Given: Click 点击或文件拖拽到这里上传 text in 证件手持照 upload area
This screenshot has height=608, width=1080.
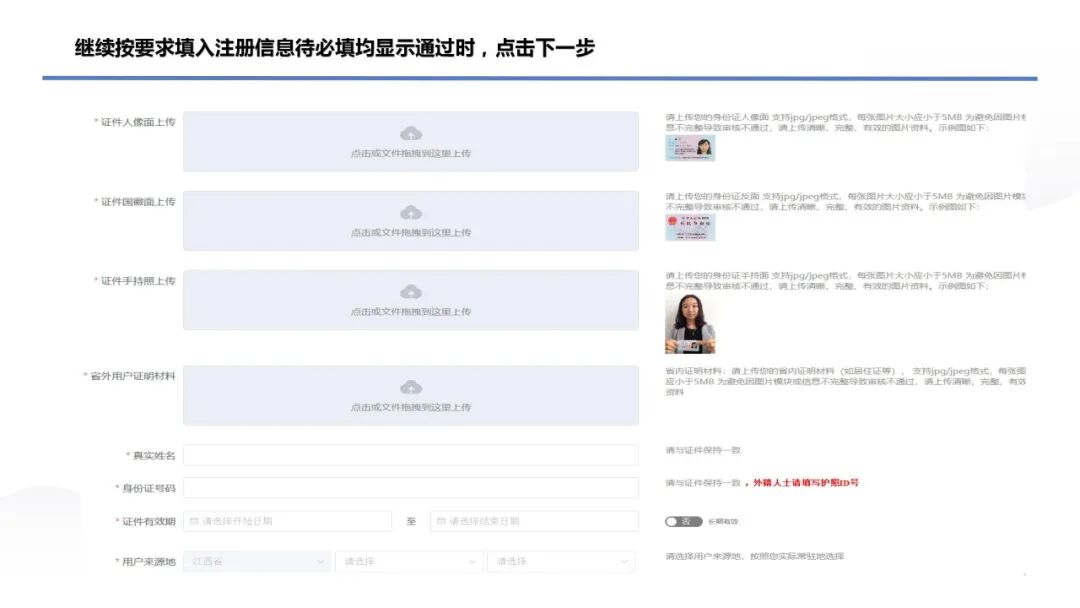Looking at the screenshot, I should 411,312.
